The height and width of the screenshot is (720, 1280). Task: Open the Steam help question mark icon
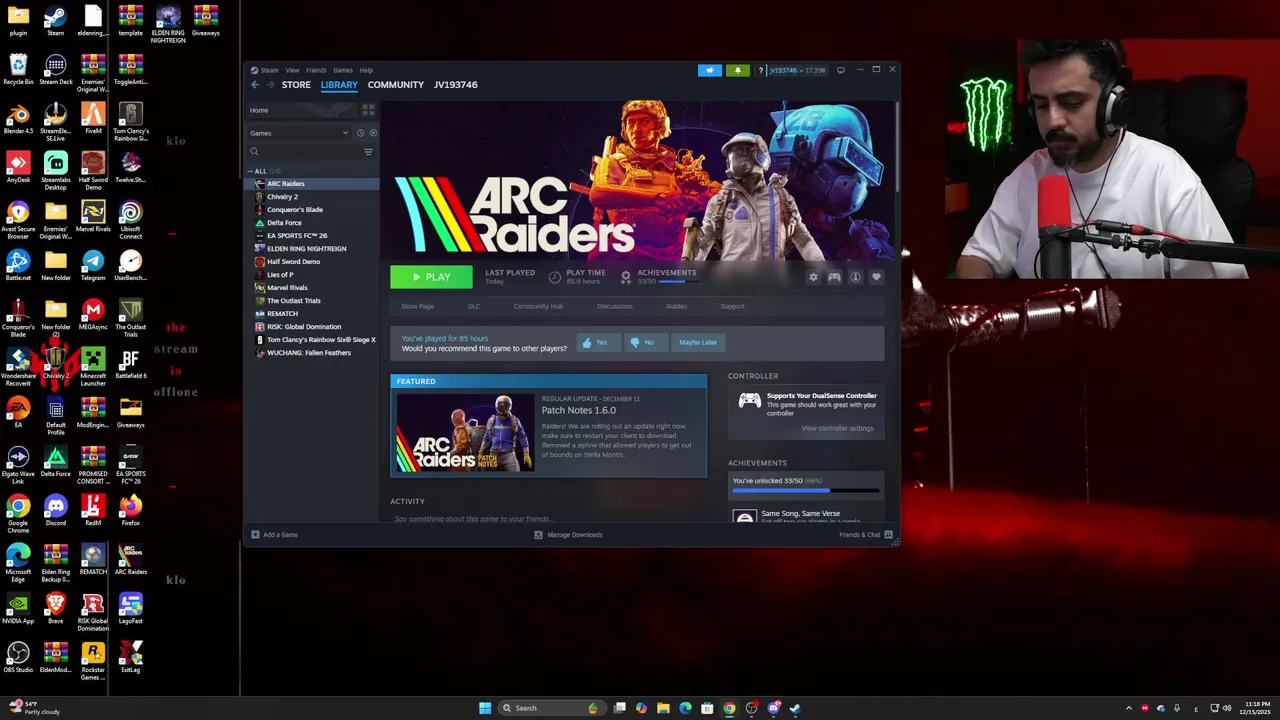pyautogui.click(x=760, y=70)
